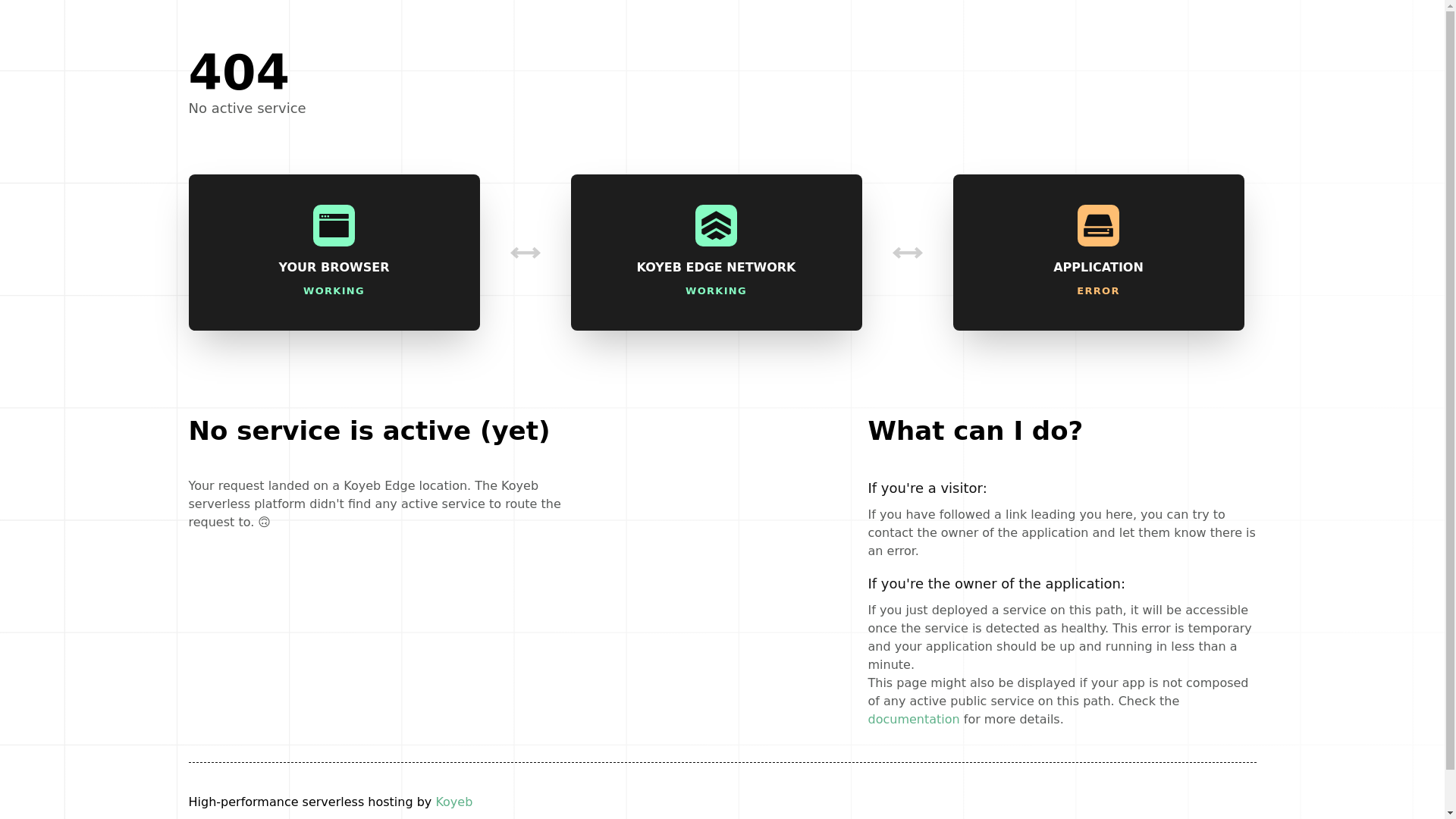Click the arrow between Edge Network and Application
This screenshot has width=1456, height=819.
pyautogui.click(x=907, y=253)
